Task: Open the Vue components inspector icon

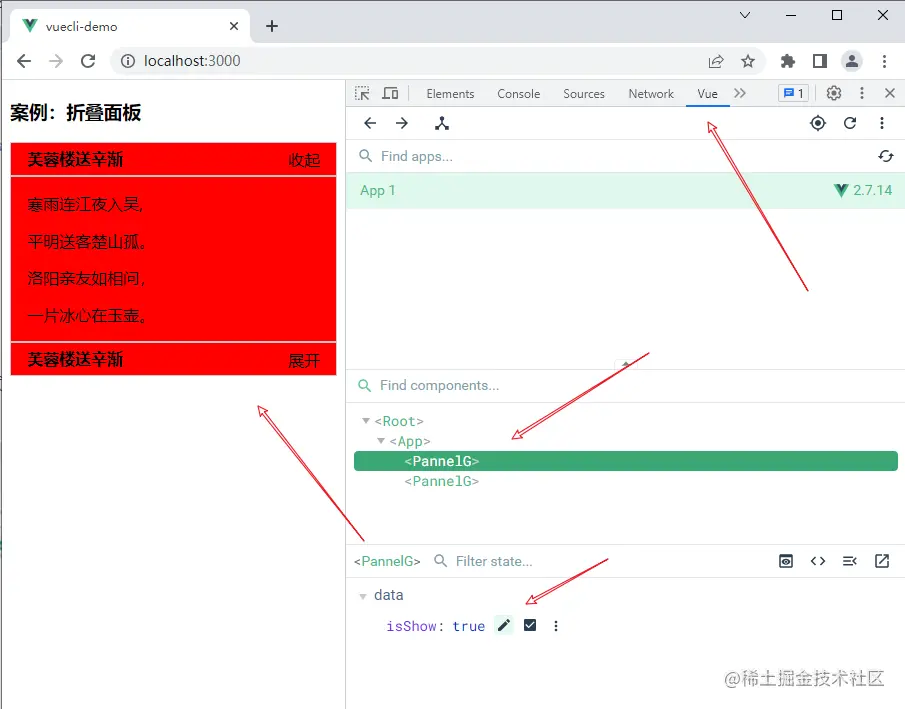Action: 442,123
